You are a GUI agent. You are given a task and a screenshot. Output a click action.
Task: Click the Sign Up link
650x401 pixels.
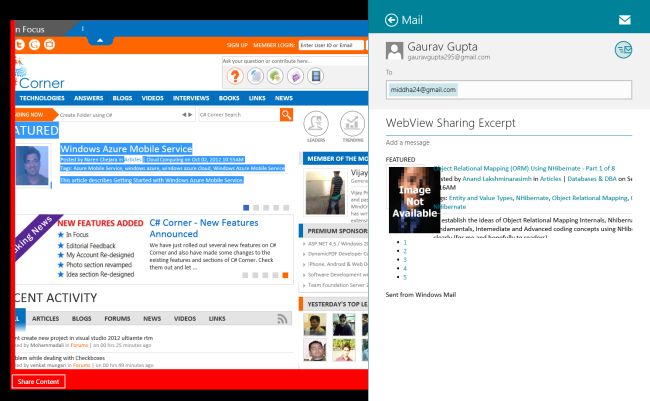pos(237,45)
